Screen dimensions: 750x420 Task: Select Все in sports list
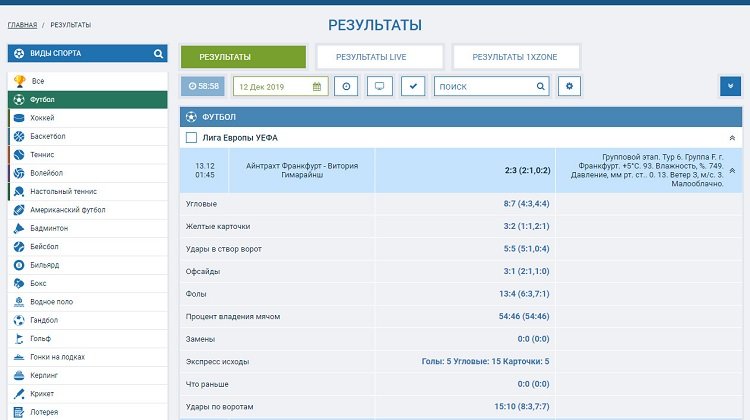tap(88, 81)
